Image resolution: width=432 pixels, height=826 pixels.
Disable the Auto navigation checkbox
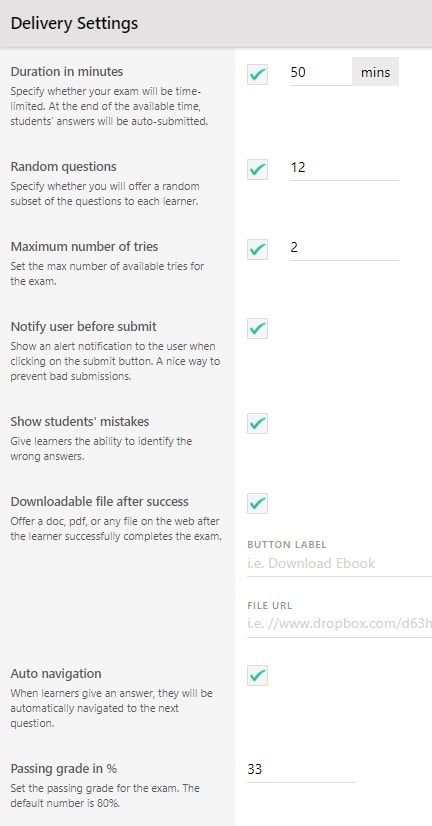[x=257, y=675]
